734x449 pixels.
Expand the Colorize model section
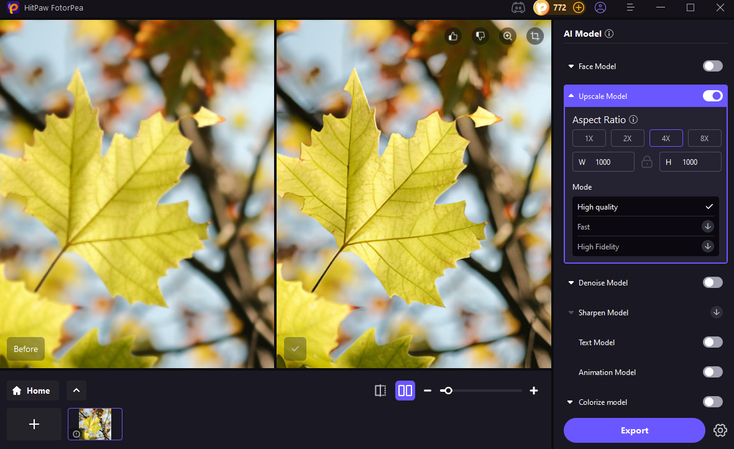[x=571, y=402]
